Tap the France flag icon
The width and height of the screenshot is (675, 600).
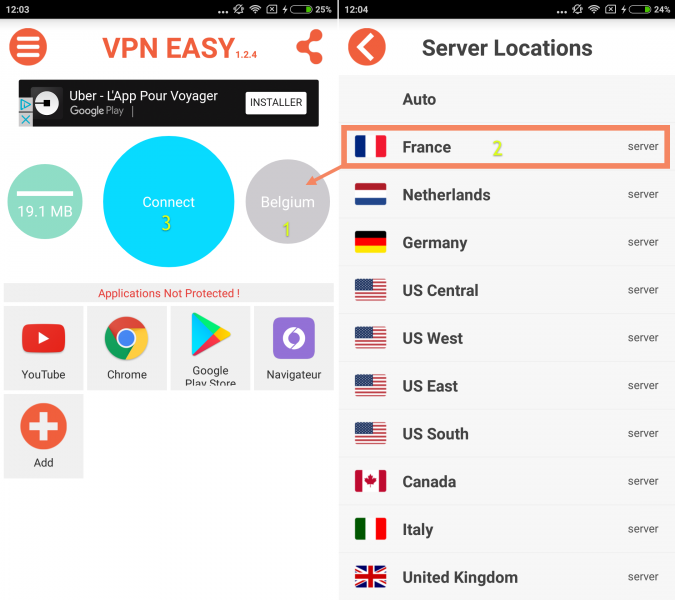click(370, 146)
